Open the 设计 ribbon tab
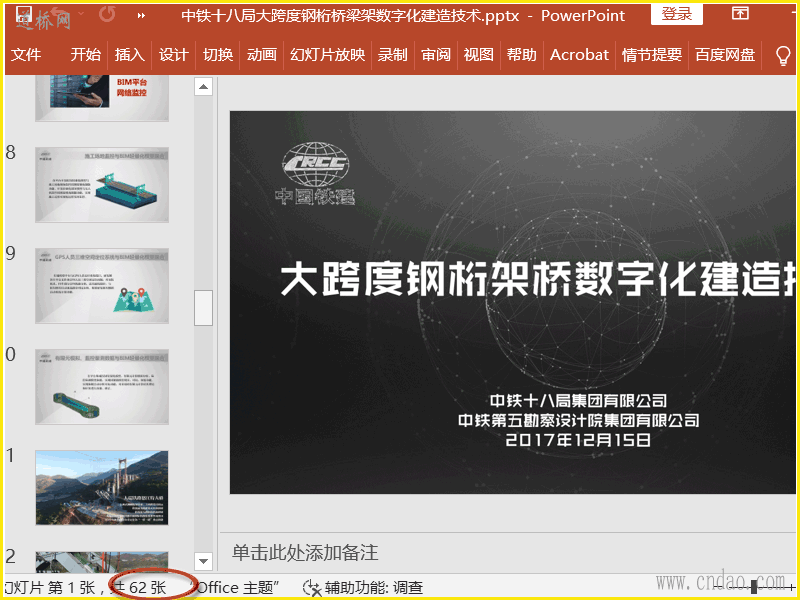Viewport: 800px width, 600px height. coord(173,55)
